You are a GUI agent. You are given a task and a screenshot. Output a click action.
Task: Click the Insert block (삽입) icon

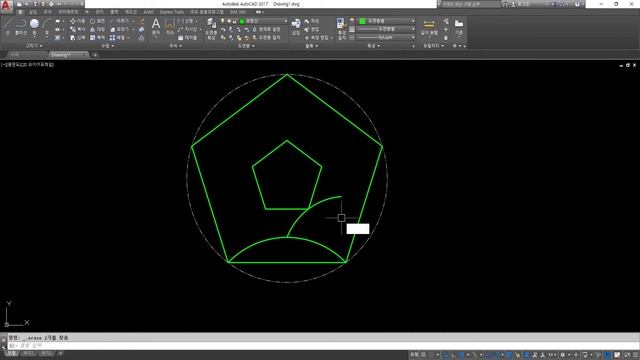pos(296,27)
